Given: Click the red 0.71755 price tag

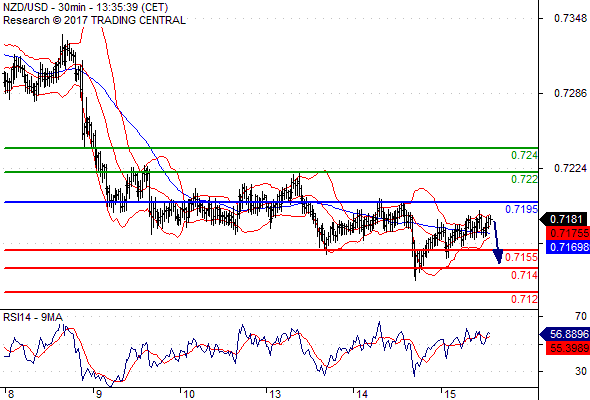Looking at the screenshot, I should (x=567, y=233).
